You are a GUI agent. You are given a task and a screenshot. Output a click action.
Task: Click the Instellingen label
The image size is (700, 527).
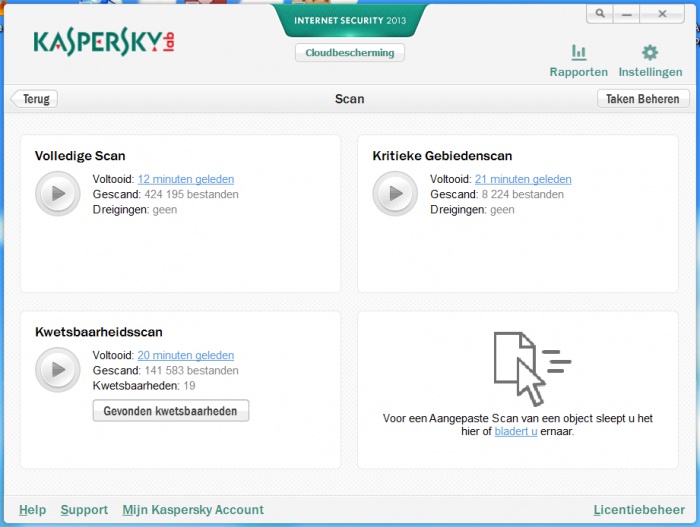(650, 72)
